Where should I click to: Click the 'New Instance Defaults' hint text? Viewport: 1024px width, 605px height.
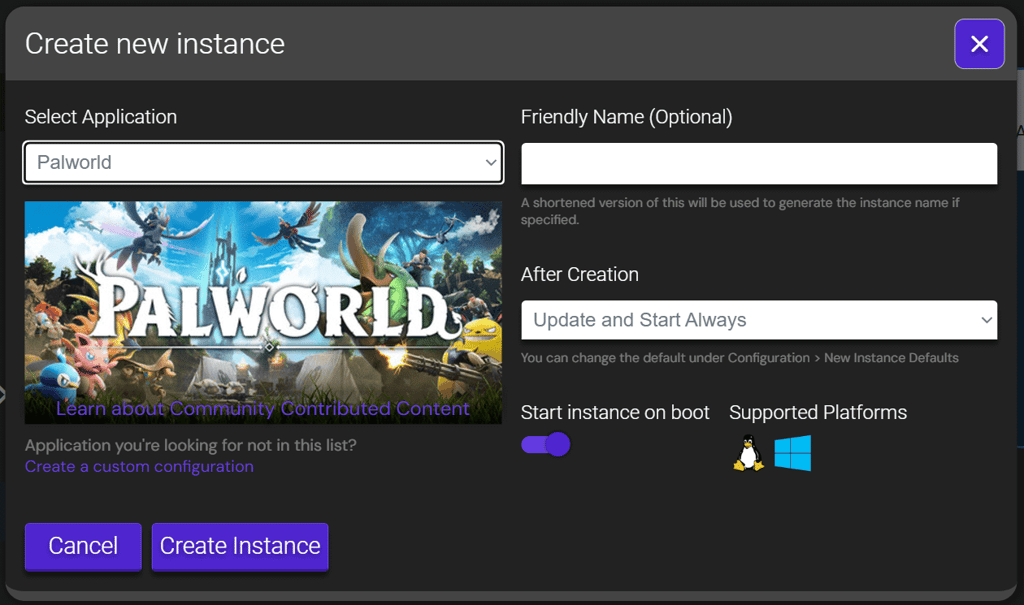tap(891, 358)
